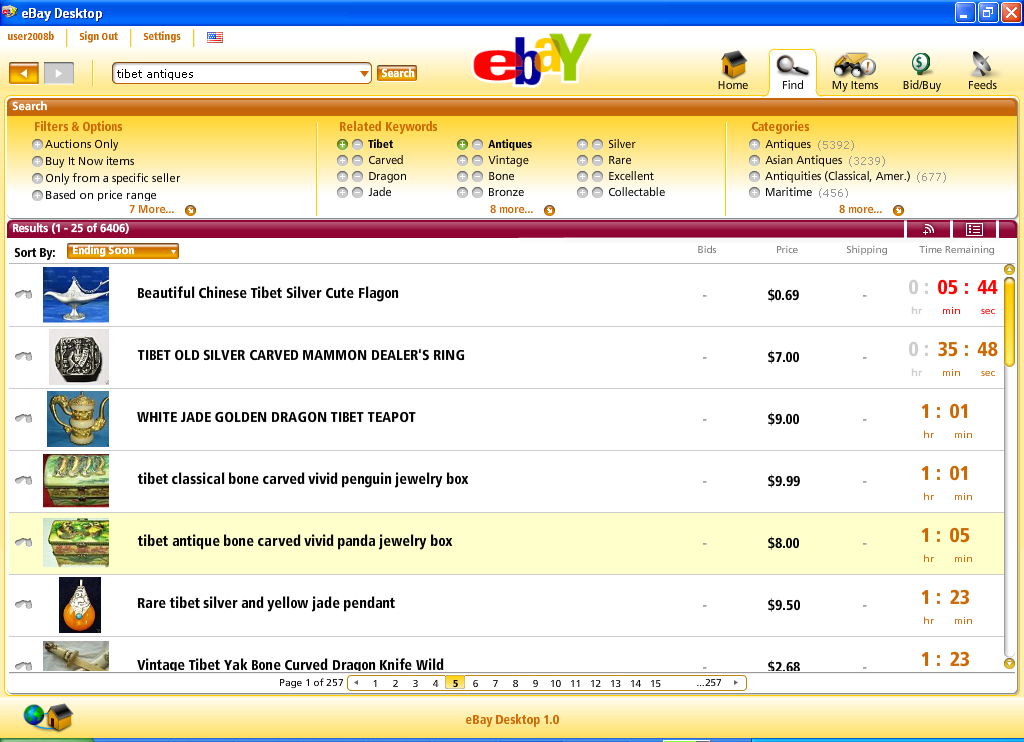Jump to last page 257
Screen dimensions: 1024x742
coord(709,683)
